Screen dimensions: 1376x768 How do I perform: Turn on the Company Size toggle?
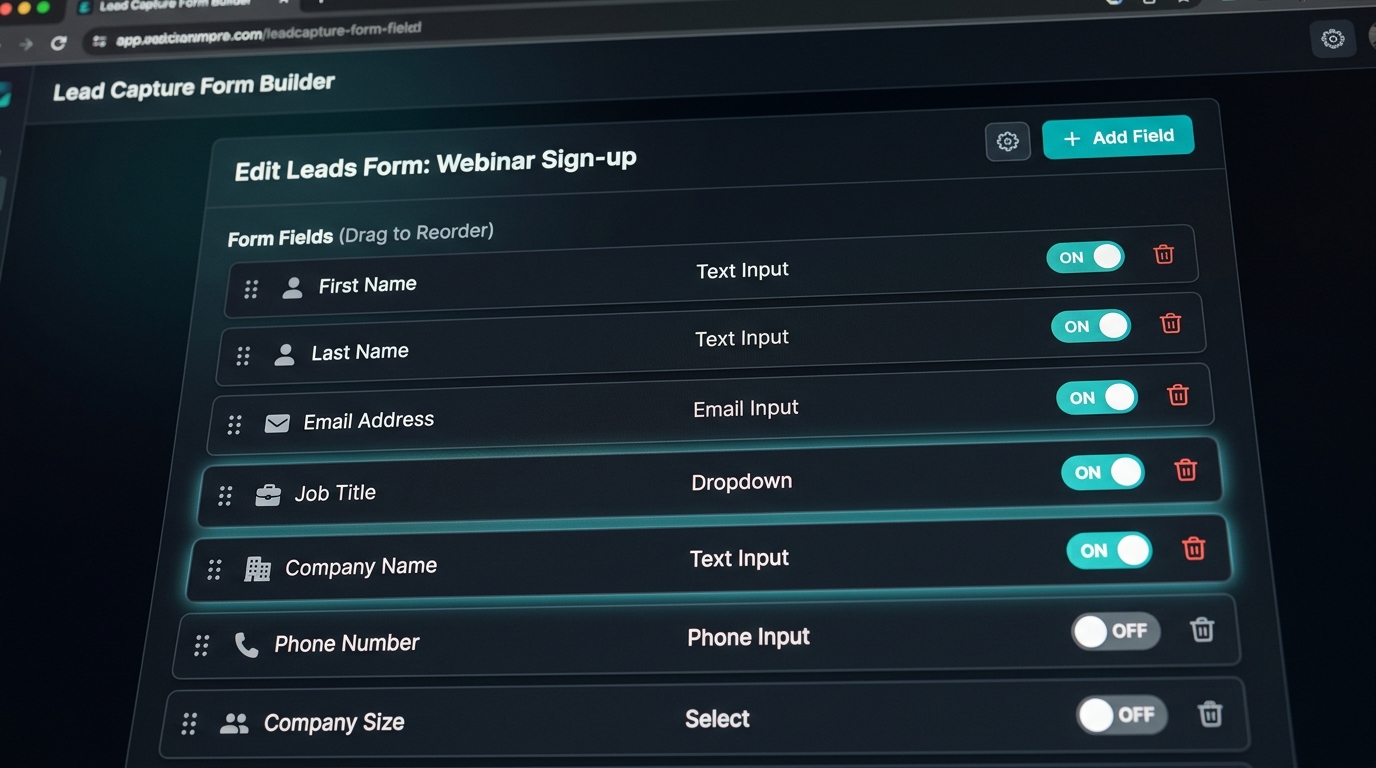[x=1122, y=715]
